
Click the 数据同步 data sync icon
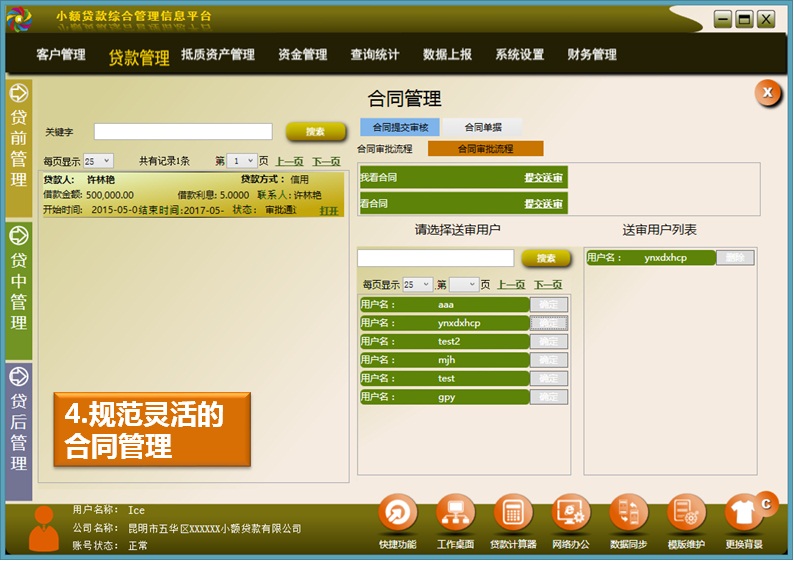click(629, 514)
